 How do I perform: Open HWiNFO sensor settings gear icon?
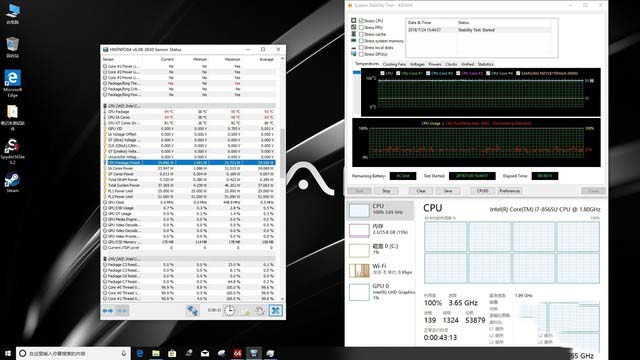point(260,311)
